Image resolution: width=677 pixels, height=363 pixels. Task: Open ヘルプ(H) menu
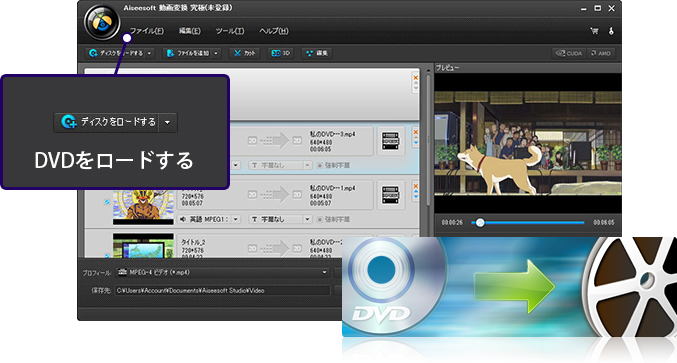tap(274, 31)
